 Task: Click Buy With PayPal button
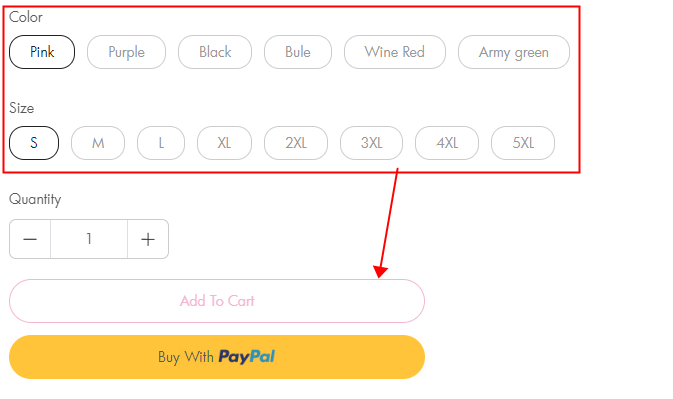pos(217,357)
